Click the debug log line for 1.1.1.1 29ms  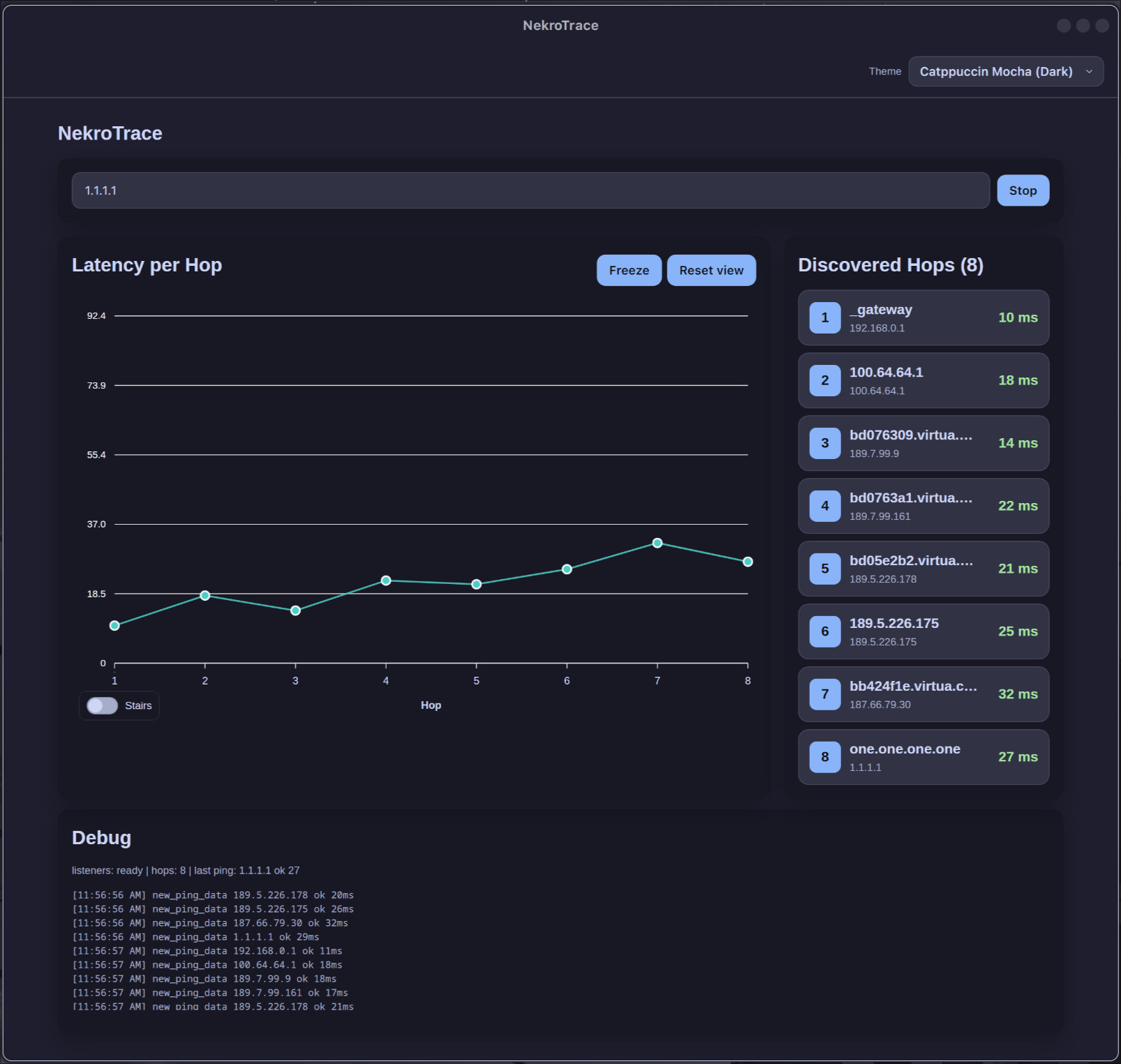[195, 937]
